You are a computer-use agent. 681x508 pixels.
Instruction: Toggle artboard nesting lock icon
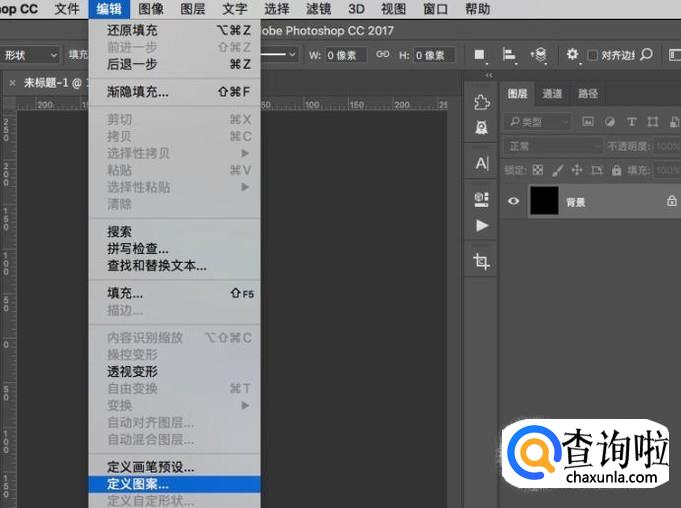[x=597, y=170]
